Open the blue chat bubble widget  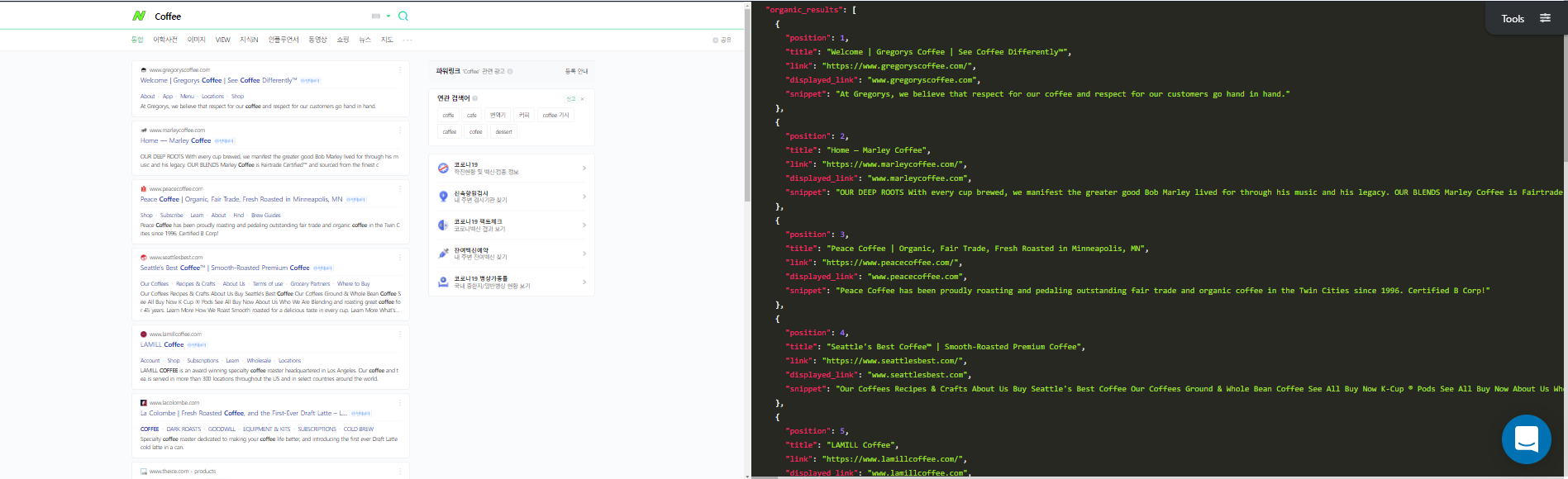click(x=1526, y=439)
